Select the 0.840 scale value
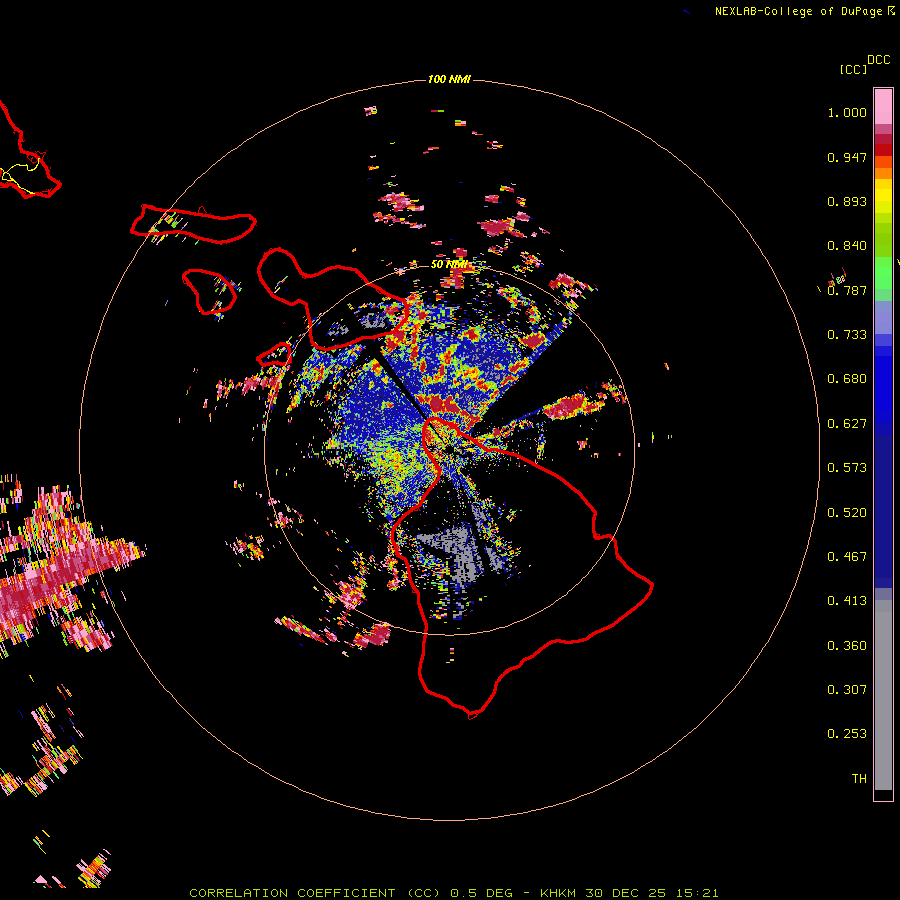This screenshot has height=900, width=900. coord(847,246)
